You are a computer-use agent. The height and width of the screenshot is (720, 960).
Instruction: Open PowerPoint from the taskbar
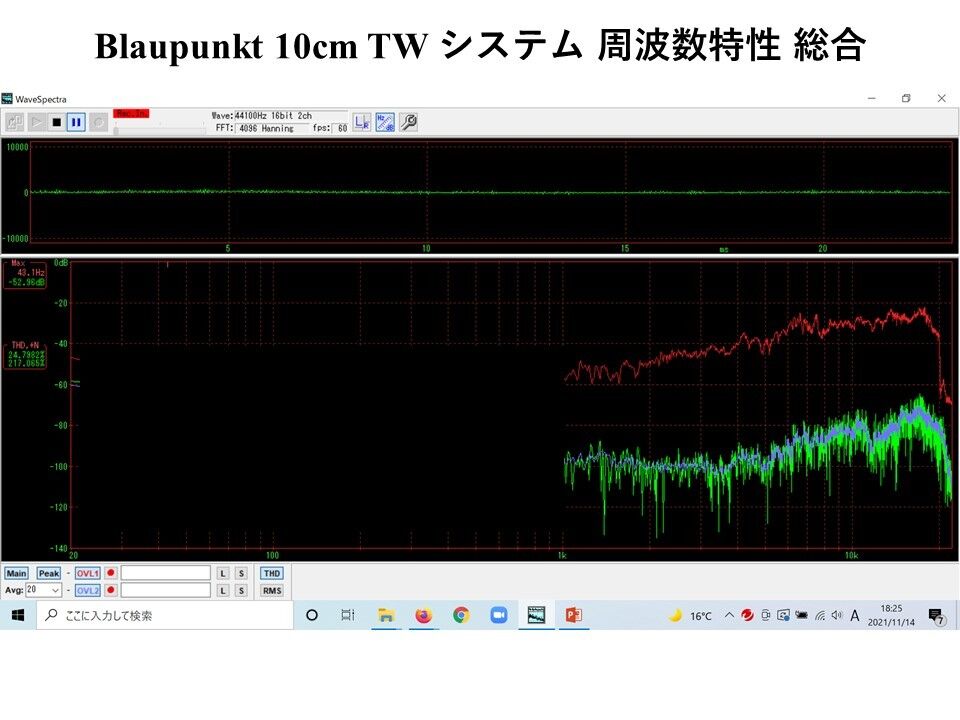pos(574,615)
